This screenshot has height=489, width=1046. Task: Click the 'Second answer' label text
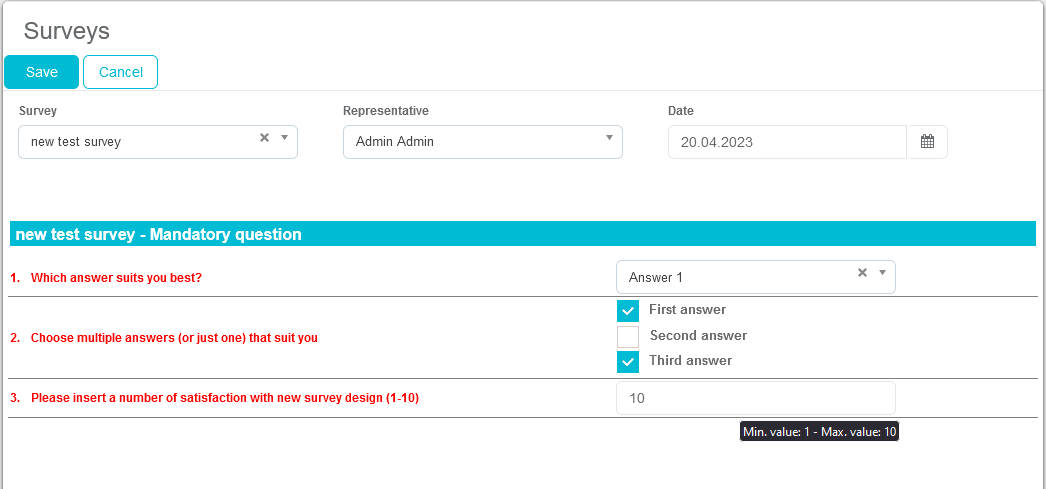[698, 336]
